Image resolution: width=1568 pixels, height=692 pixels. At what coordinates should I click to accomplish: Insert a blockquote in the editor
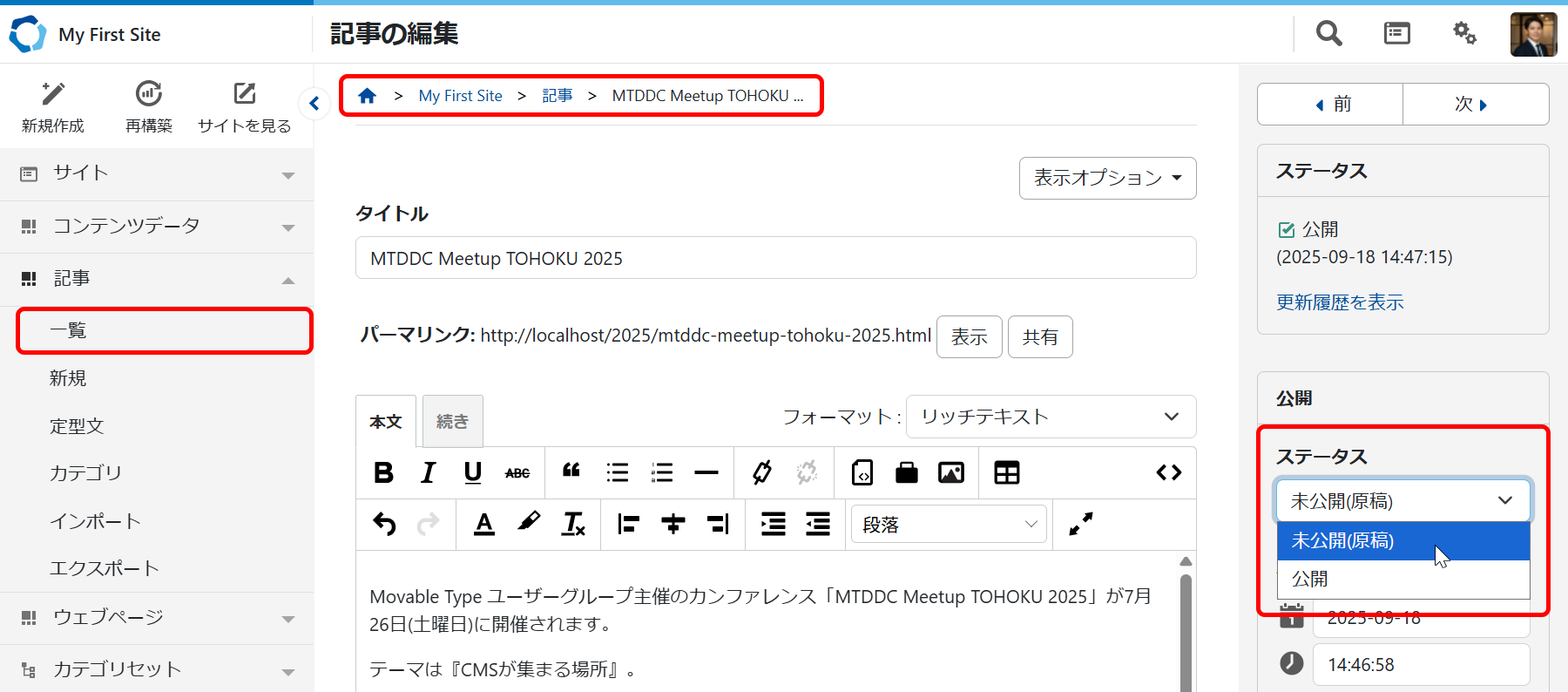click(571, 472)
